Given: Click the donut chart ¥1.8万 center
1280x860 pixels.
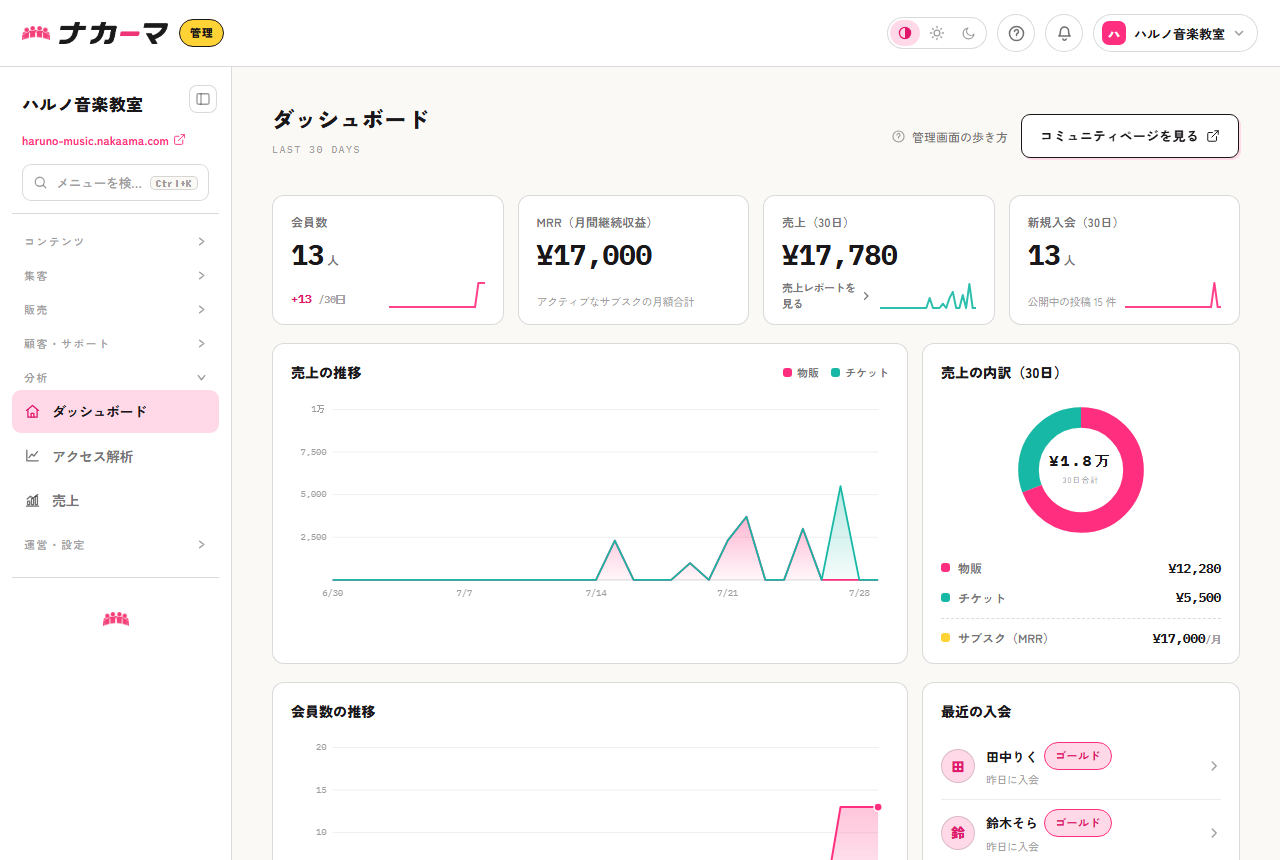Looking at the screenshot, I should [x=1080, y=468].
